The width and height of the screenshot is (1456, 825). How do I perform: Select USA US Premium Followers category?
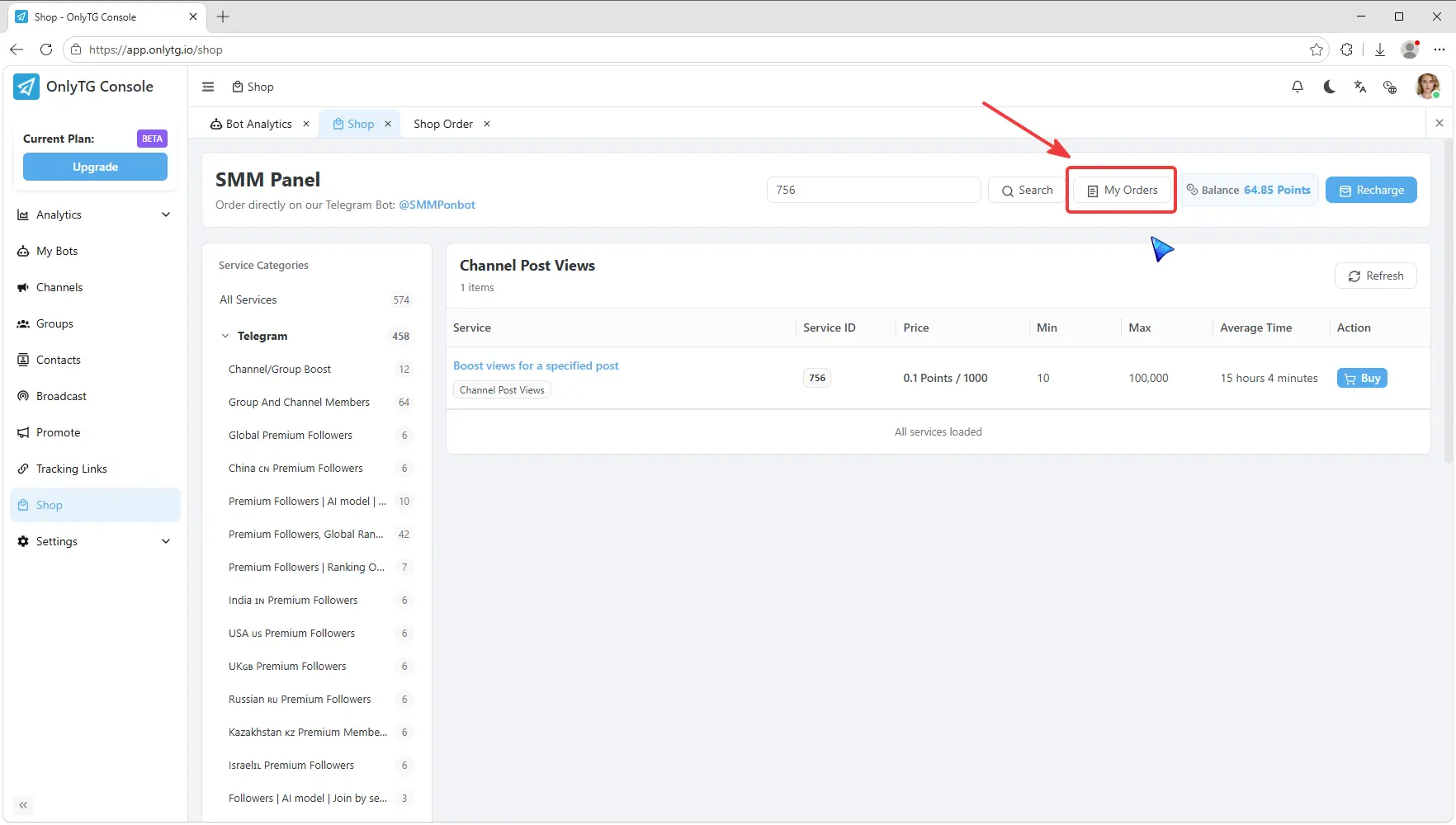(x=315, y=633)
